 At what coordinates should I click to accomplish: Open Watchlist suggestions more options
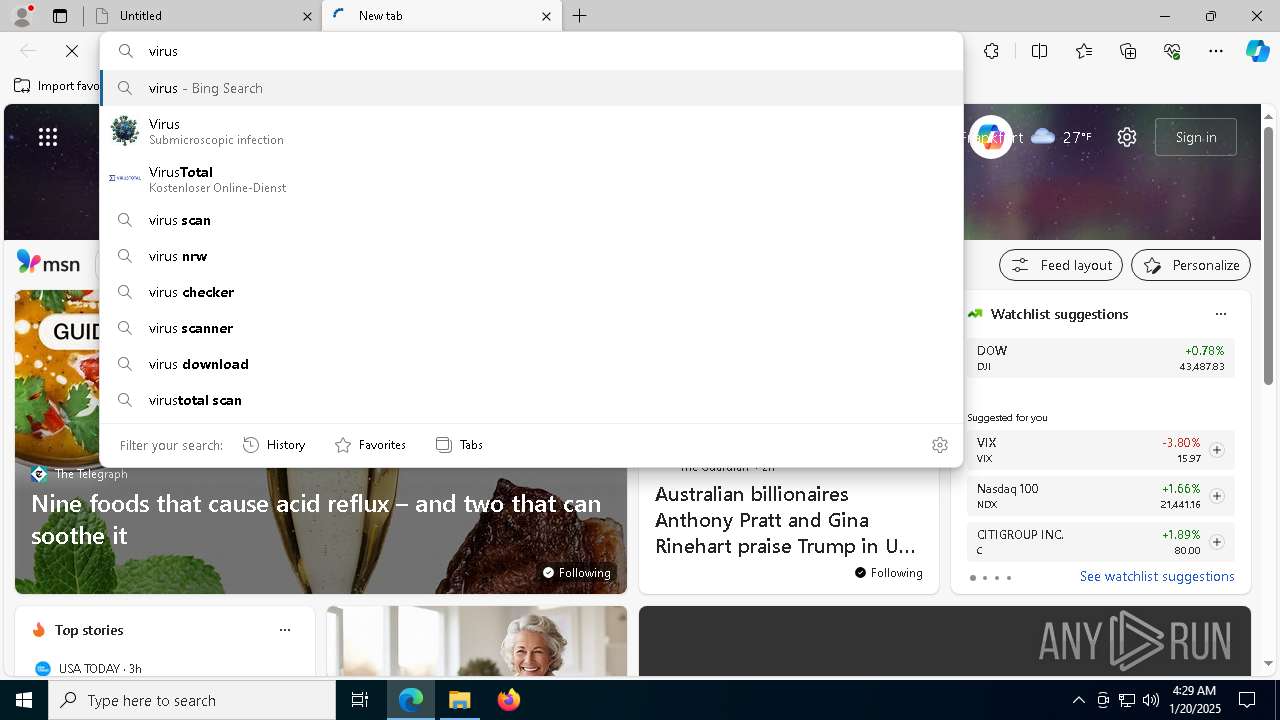(x=1220, y=314)
